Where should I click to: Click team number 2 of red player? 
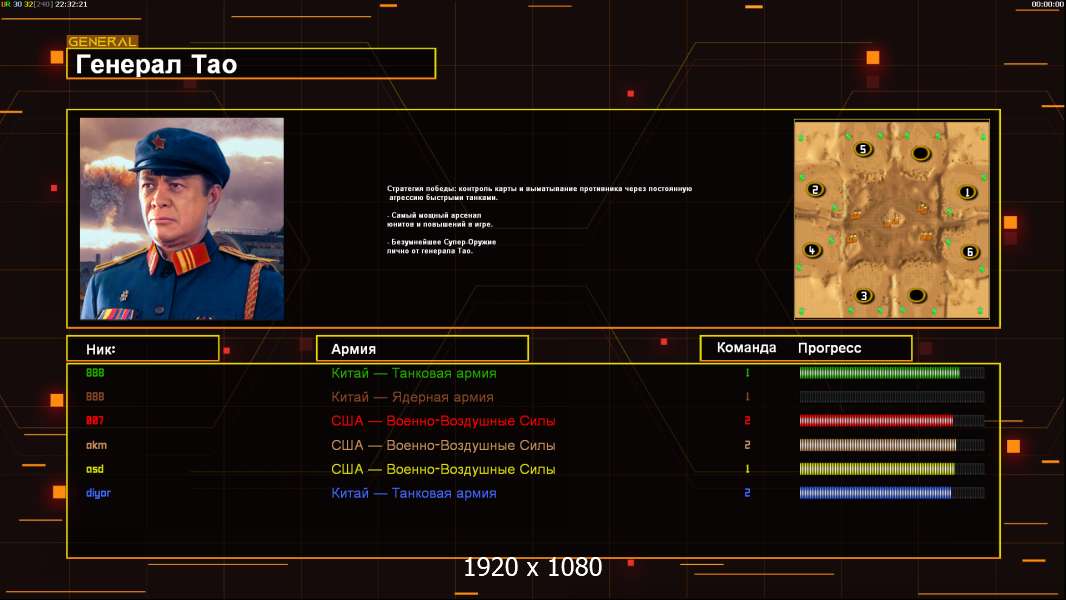tap(747, 421)
